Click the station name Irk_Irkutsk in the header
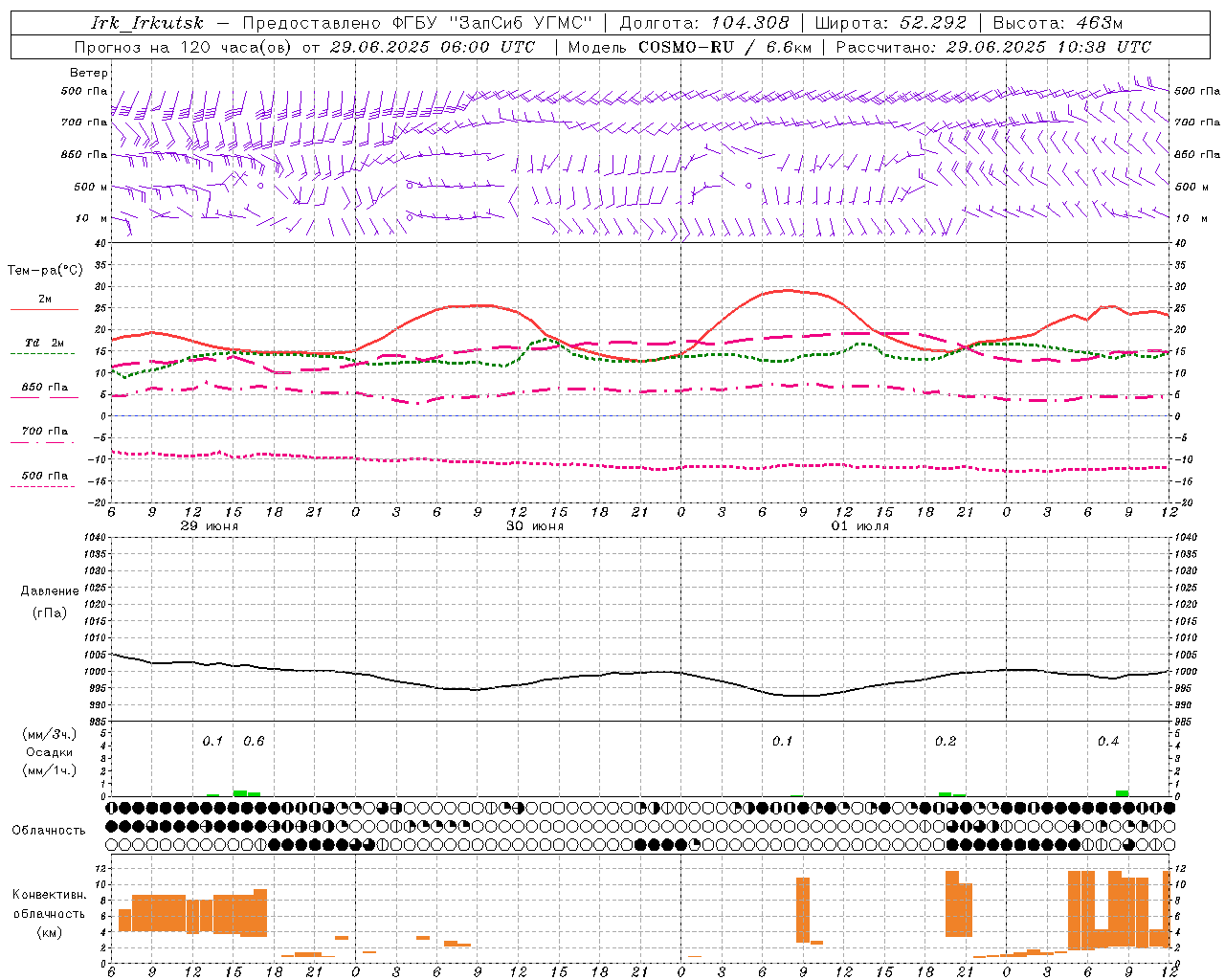 pos(148,23)
